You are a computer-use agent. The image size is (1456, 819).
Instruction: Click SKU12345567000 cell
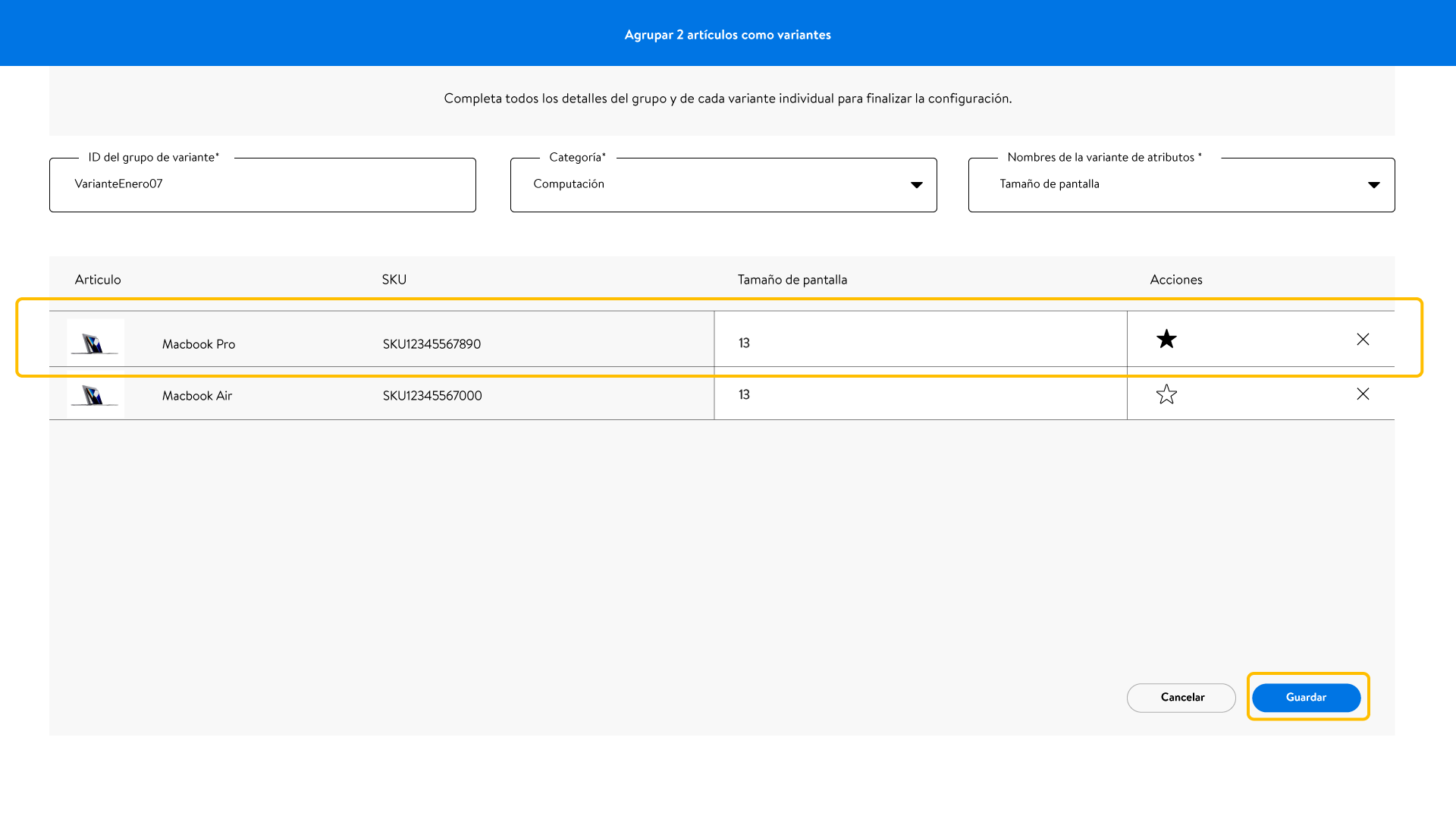[432, 396]
